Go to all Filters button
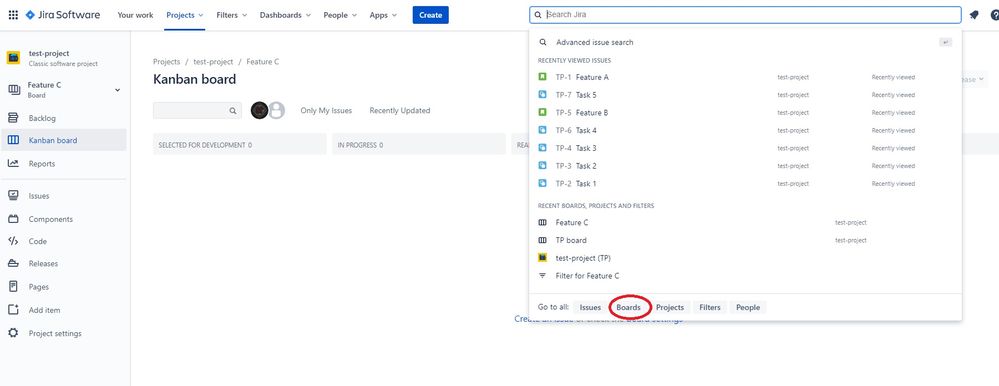 coord(710,307)
